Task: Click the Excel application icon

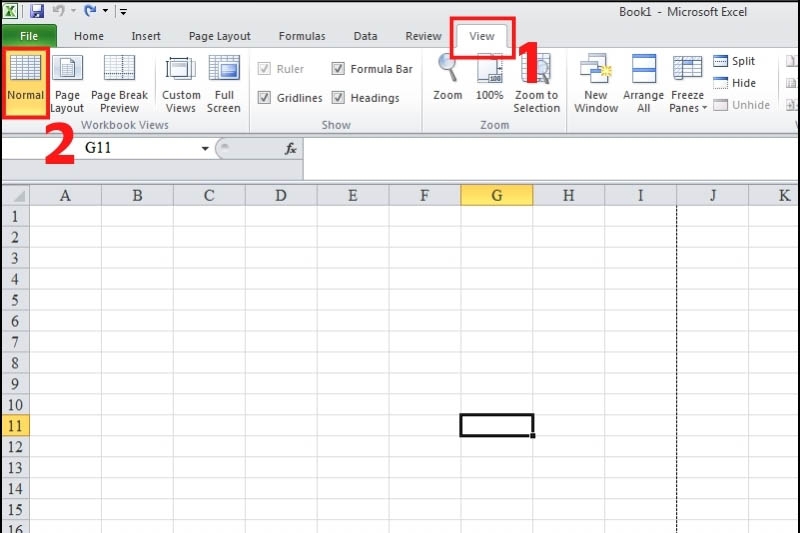Action: tap(10, 11)
